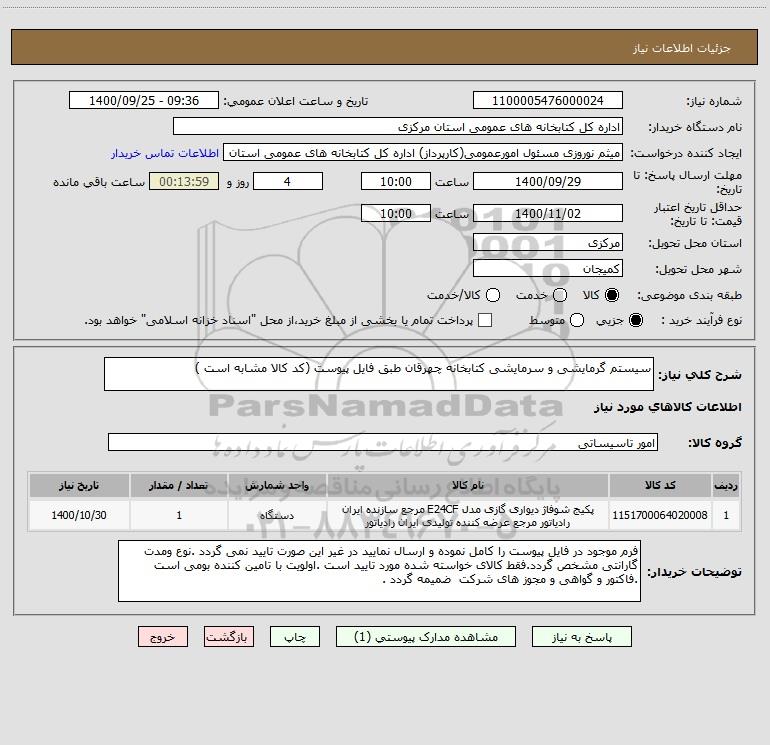Viewport: 770px width, 745px height.
Task: Check the اسناد خزانه اسلامی payment checkbox
Action: pyautogui.click(x=485, y=320)
